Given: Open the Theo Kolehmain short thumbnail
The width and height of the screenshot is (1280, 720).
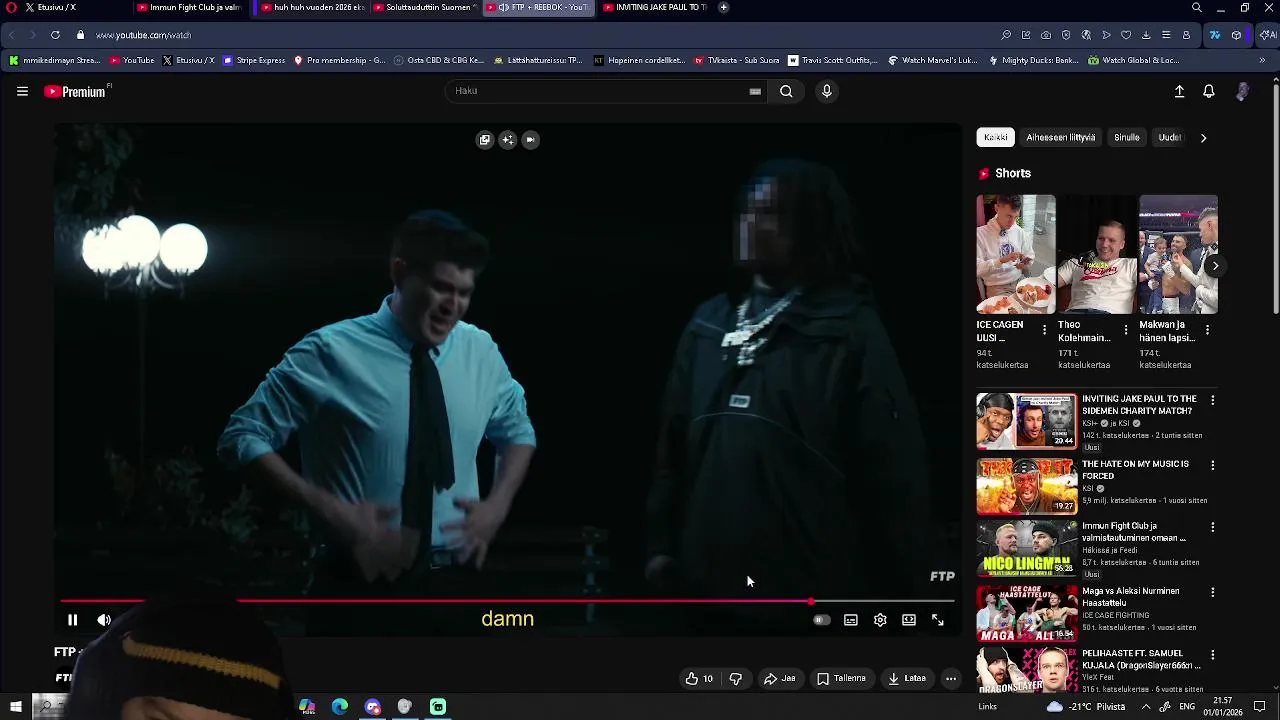Looking at the screenshot, I should 1096,254.
